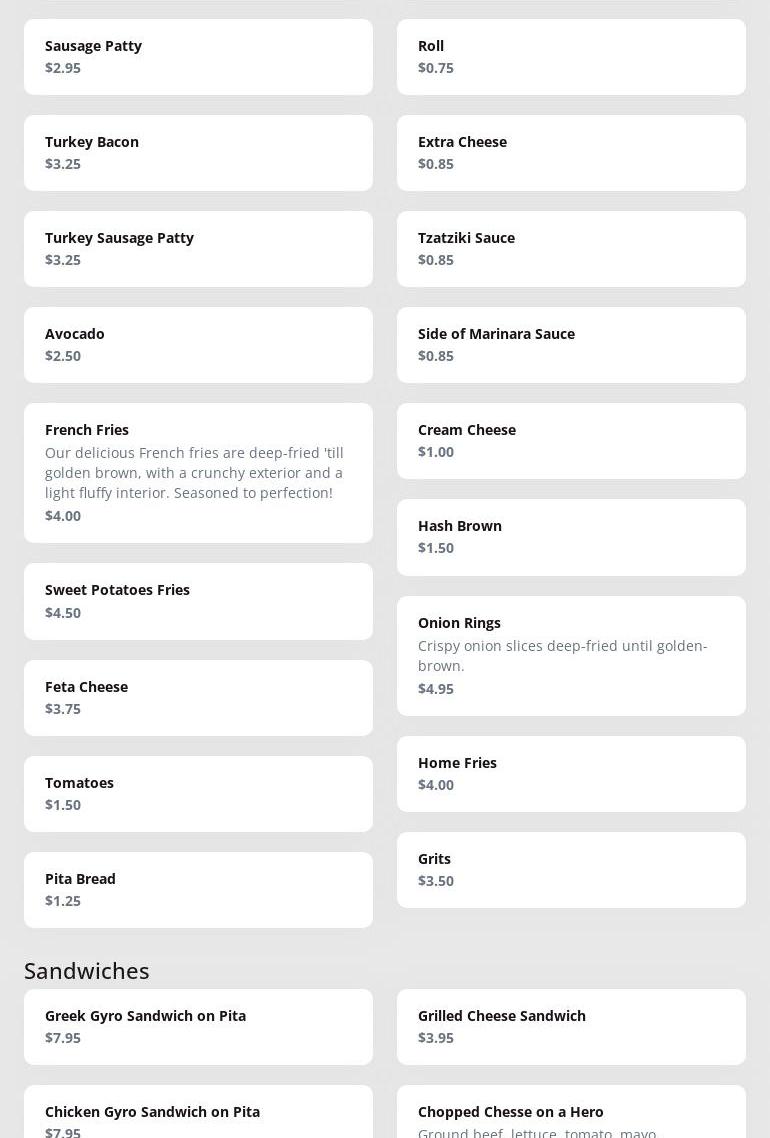
Task: Select Pita Bread for $1.25
Action: tap(198, 890)
